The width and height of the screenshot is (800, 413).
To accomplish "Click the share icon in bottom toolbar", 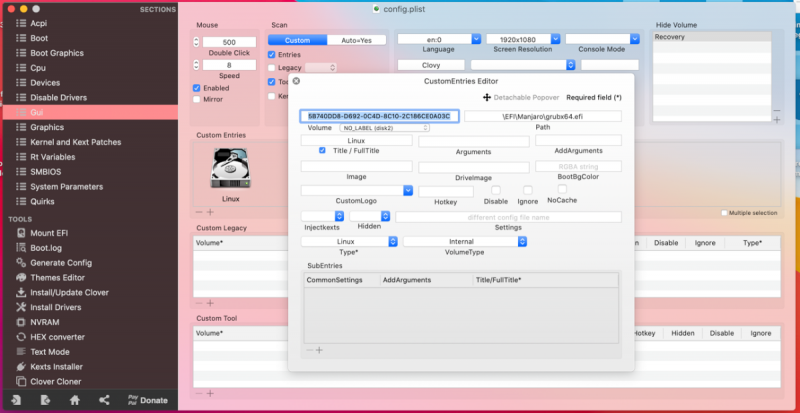I will point(104,400).
